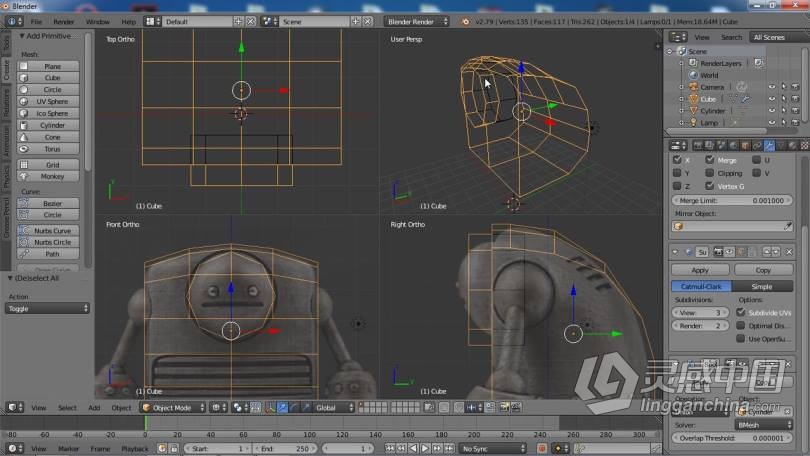Open the World properties tab icon
The width and height of the screenshot is (810, 456).
click(x=733, y=146)
